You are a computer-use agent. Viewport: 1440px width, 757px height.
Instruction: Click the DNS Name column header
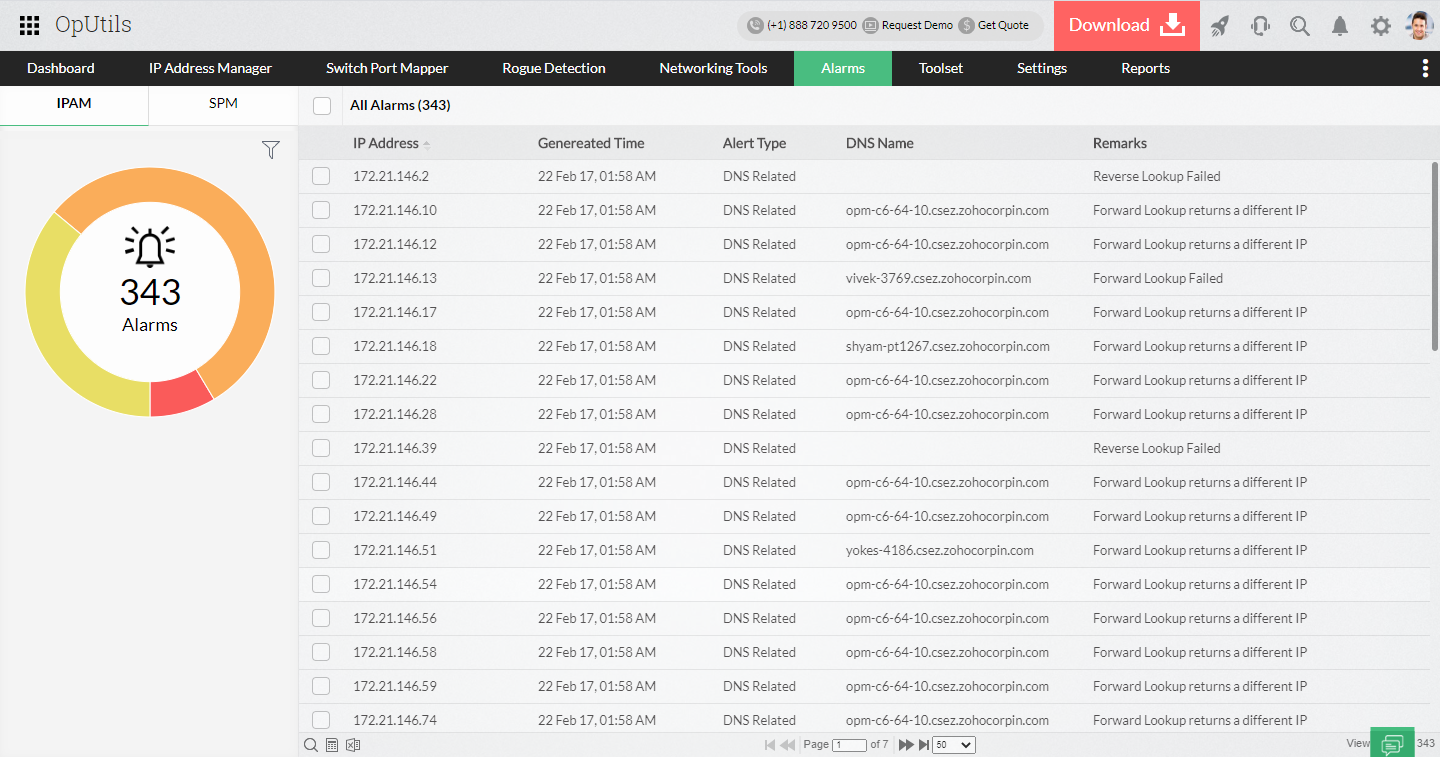[879, 143]
